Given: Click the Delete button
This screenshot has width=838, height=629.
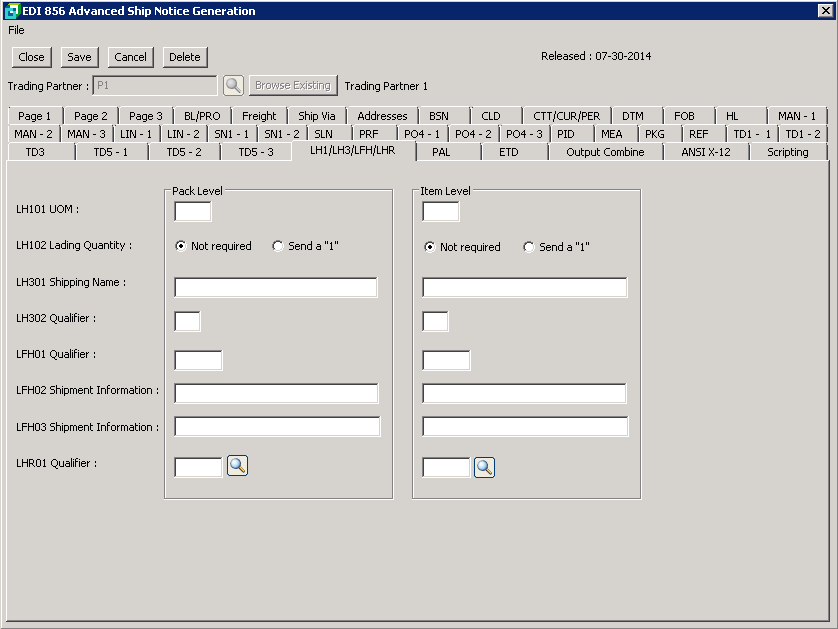Looking at the screenshot, I should [184, 57].
